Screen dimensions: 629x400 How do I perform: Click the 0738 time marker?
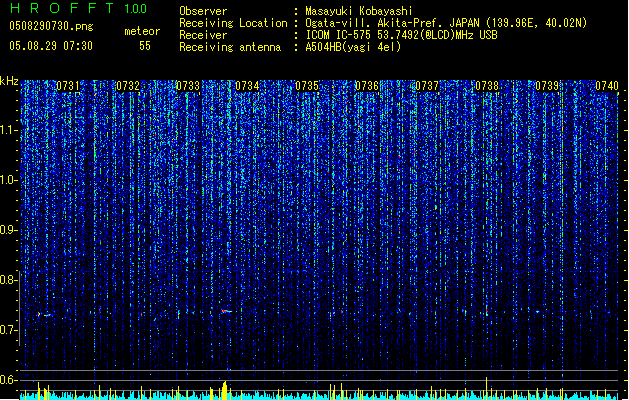(x=487, y=86)
